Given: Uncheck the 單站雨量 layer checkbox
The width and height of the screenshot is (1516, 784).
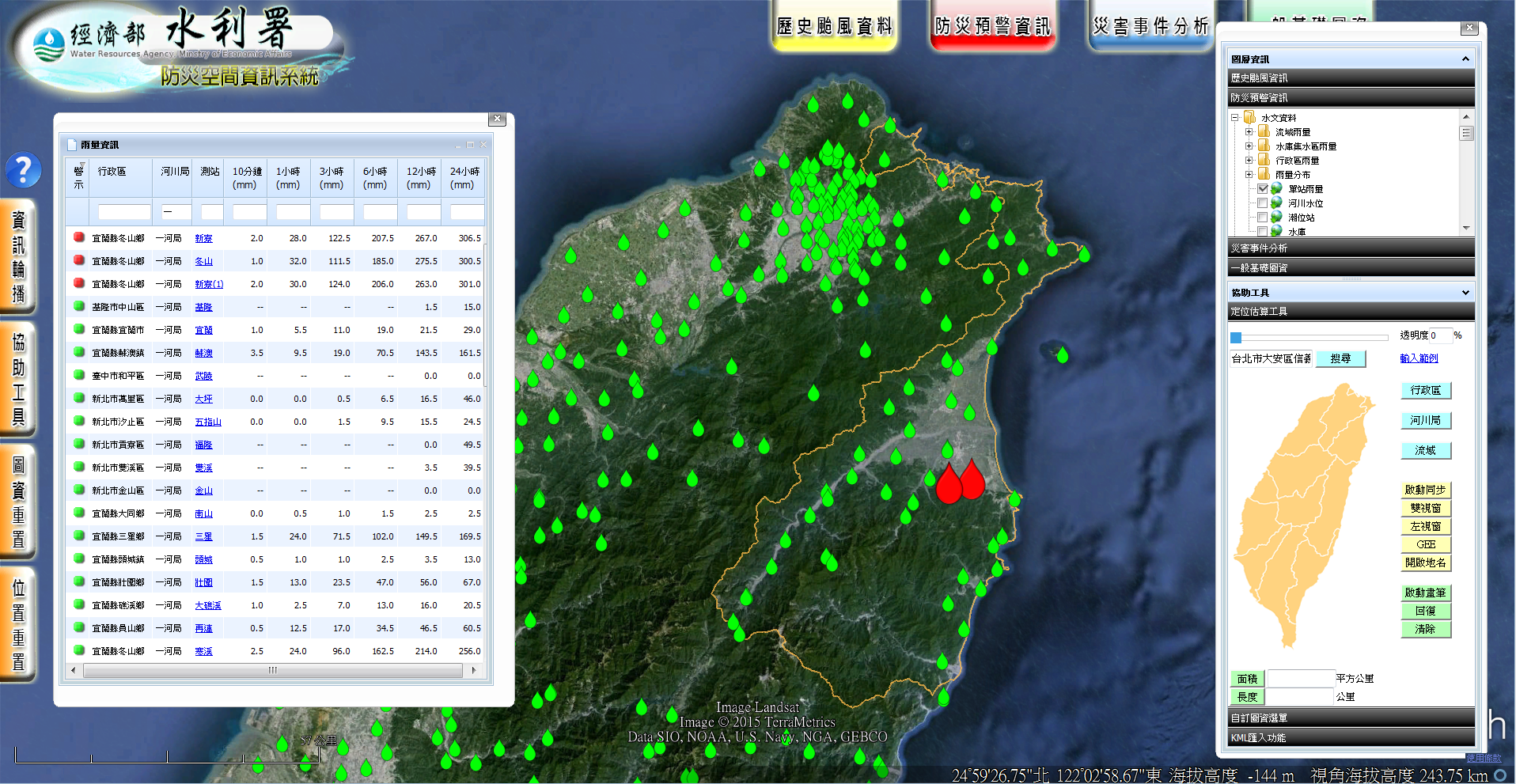Looking at the screenshot, I should click(x=1263, y=188).
